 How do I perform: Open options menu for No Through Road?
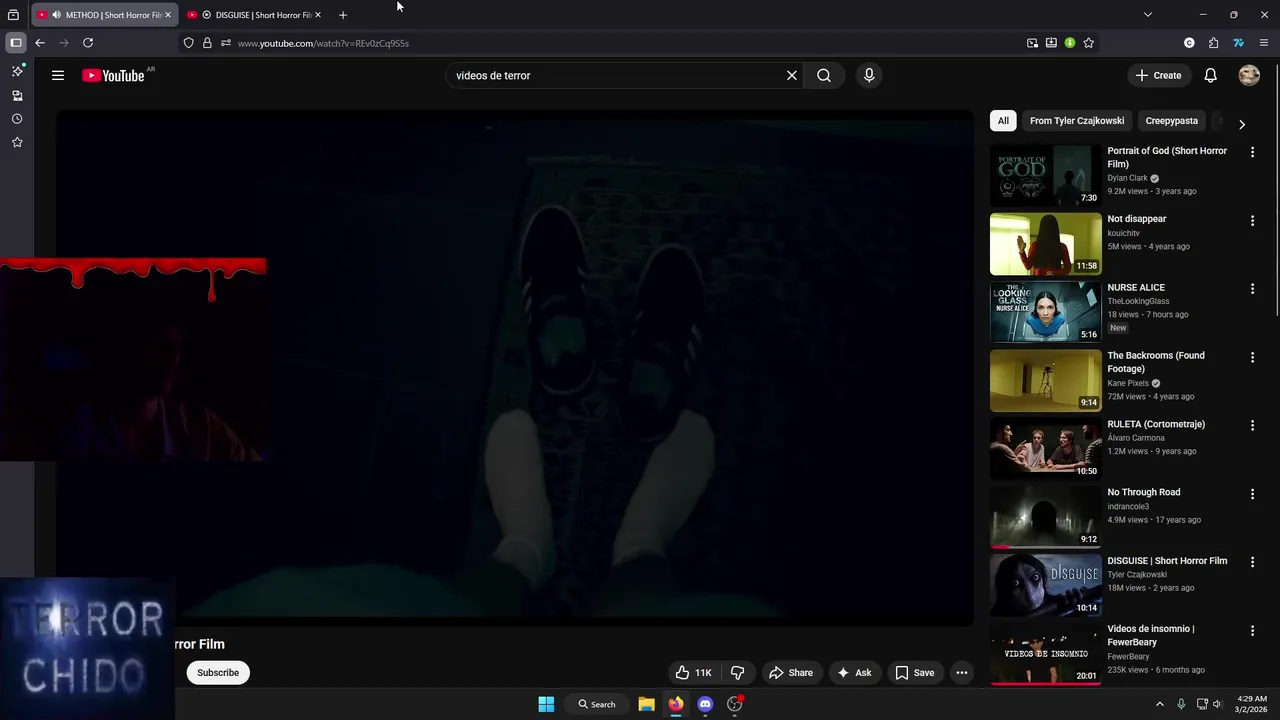tap(1252, 494)
